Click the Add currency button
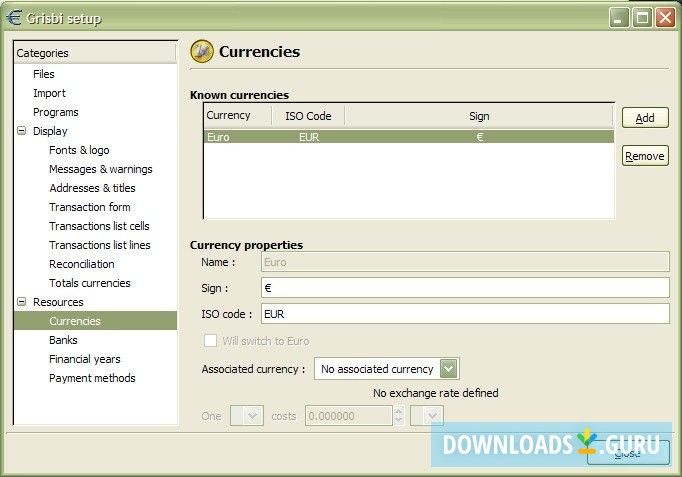The width and height of the screenshot is (682, 477). point(645,118)
